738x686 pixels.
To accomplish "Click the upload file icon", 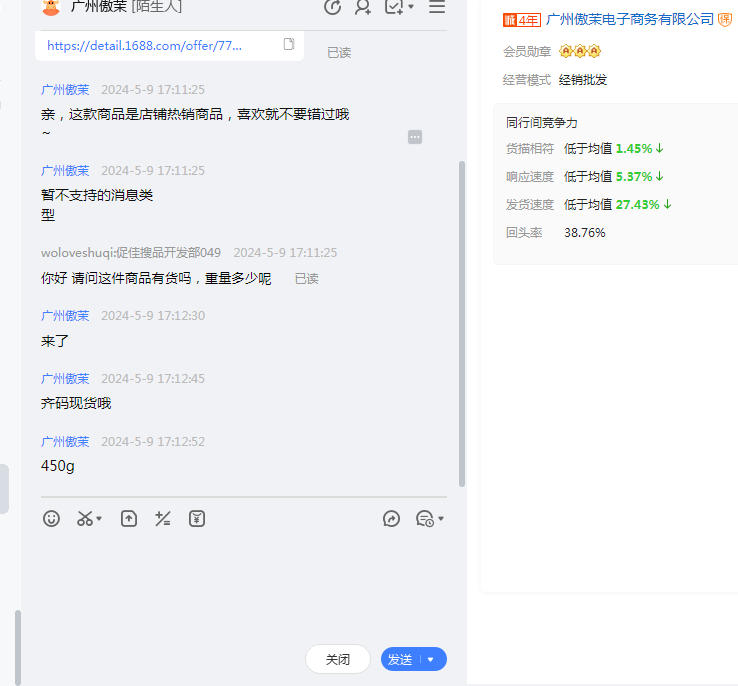I will [128, 518].
